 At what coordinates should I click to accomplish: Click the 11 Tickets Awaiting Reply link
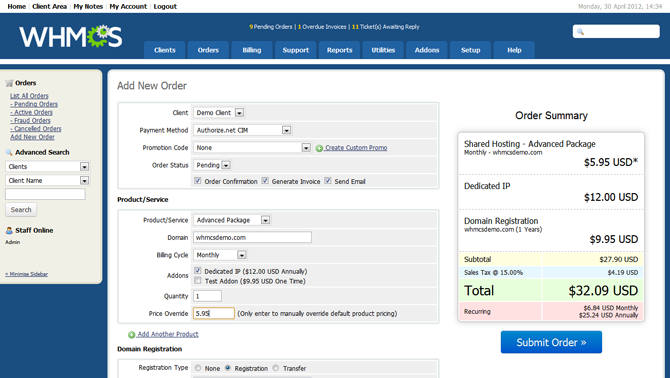click(x=385, y=27)
